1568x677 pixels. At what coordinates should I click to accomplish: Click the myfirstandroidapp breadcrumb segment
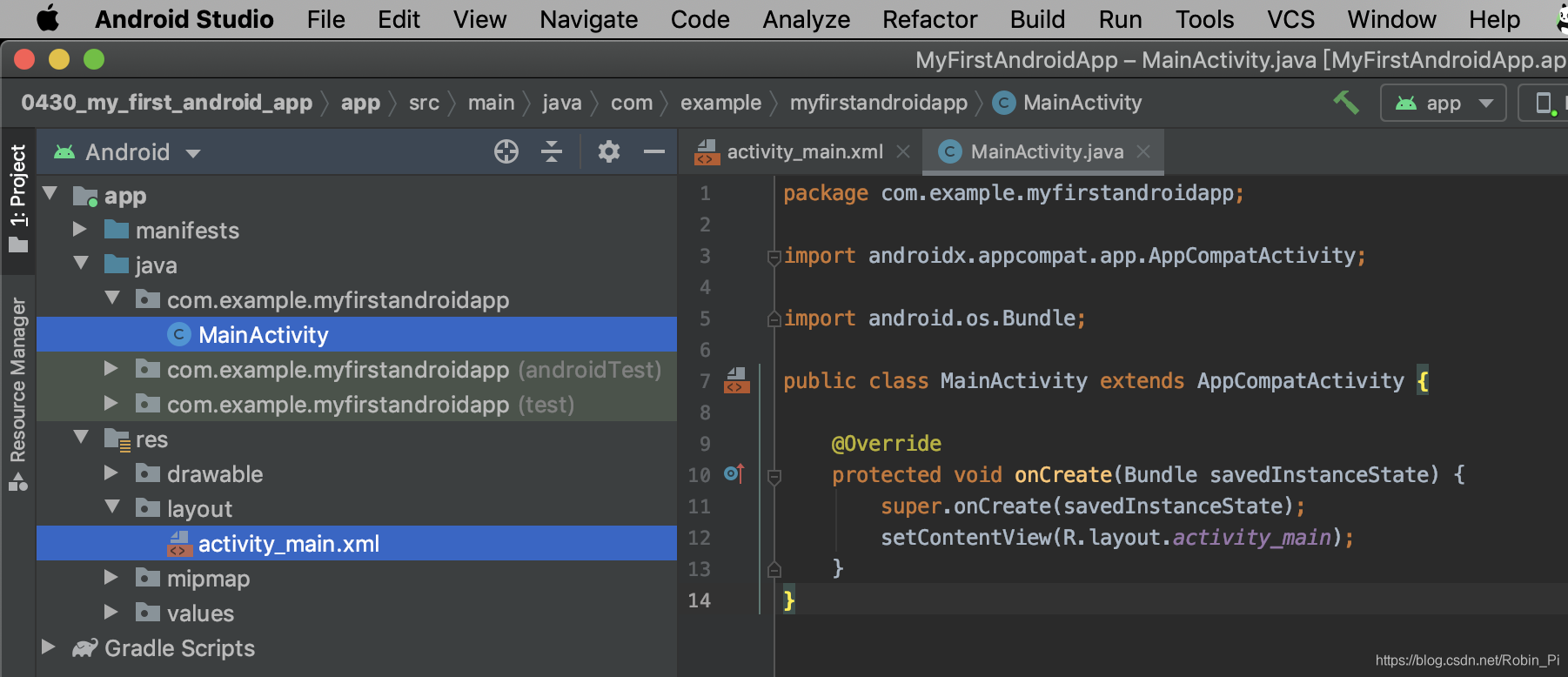(879, 103)
